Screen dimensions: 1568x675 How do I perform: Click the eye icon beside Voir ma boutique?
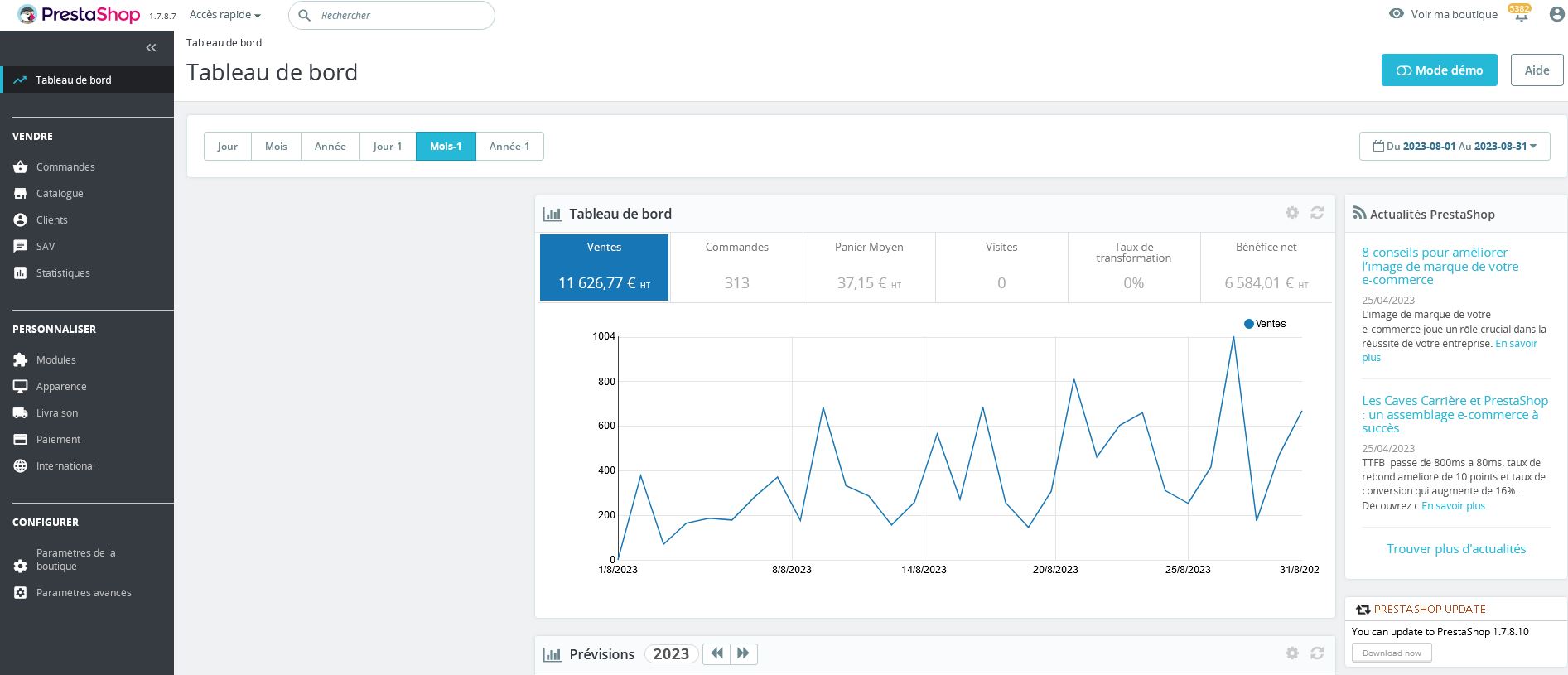coord(1397,14)
